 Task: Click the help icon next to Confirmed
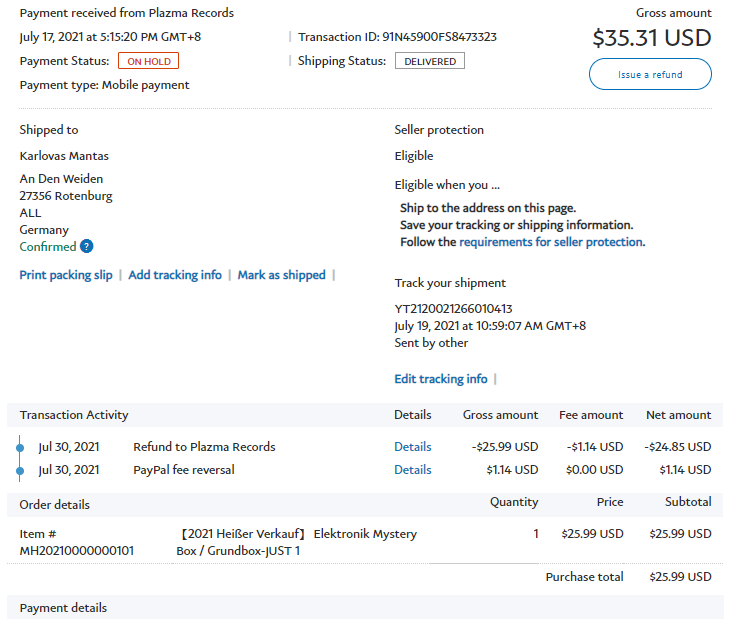point(87,247)
